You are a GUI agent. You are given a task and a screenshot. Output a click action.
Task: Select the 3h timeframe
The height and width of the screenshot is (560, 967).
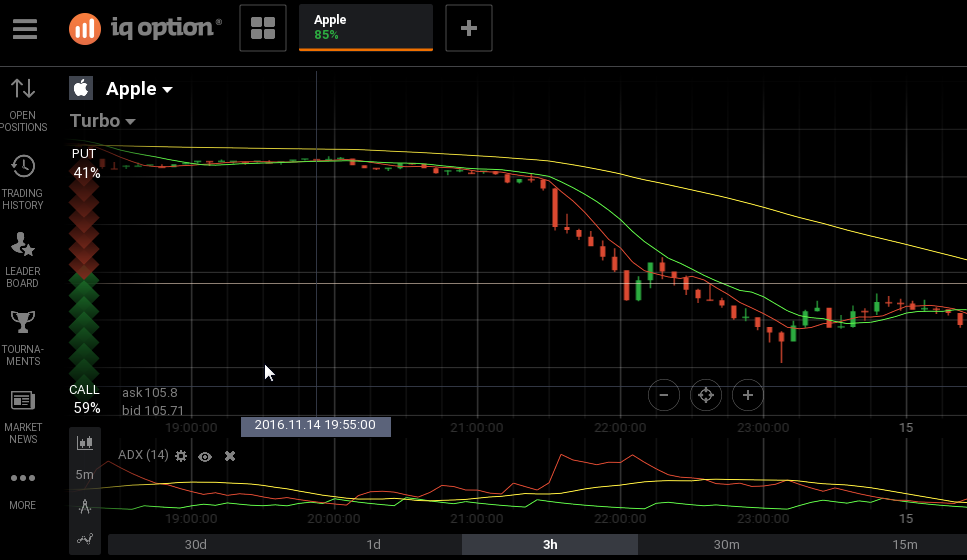pos(550,545)
